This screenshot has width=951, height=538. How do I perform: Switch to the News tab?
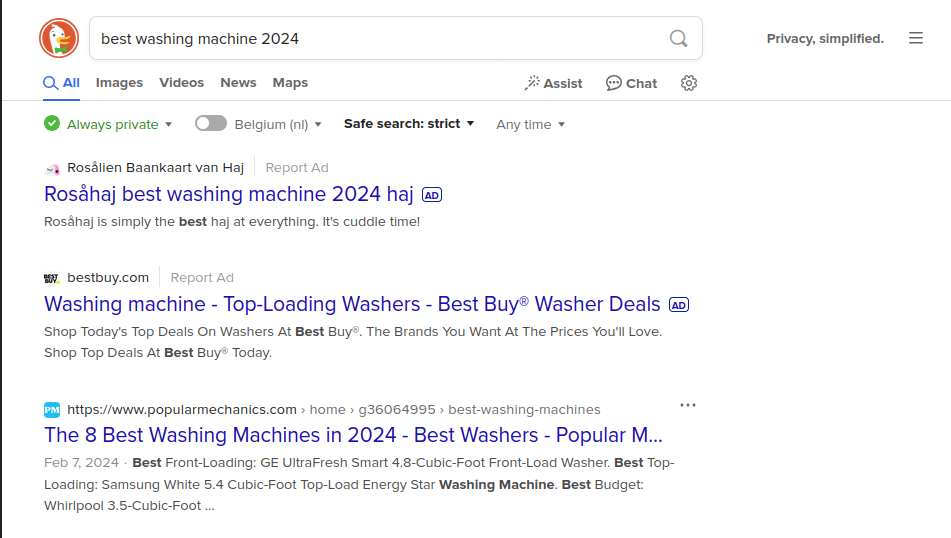pyautogui.click(x=238, y=82)
